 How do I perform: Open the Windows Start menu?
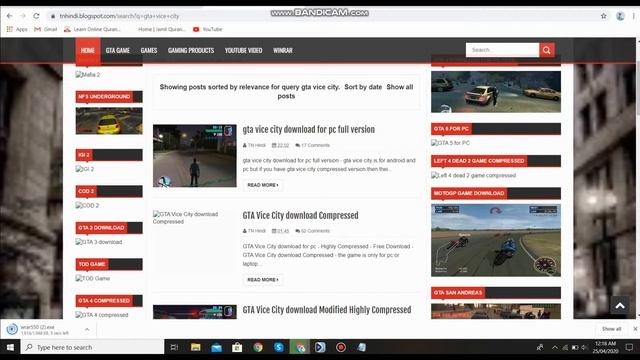[10, 347]
